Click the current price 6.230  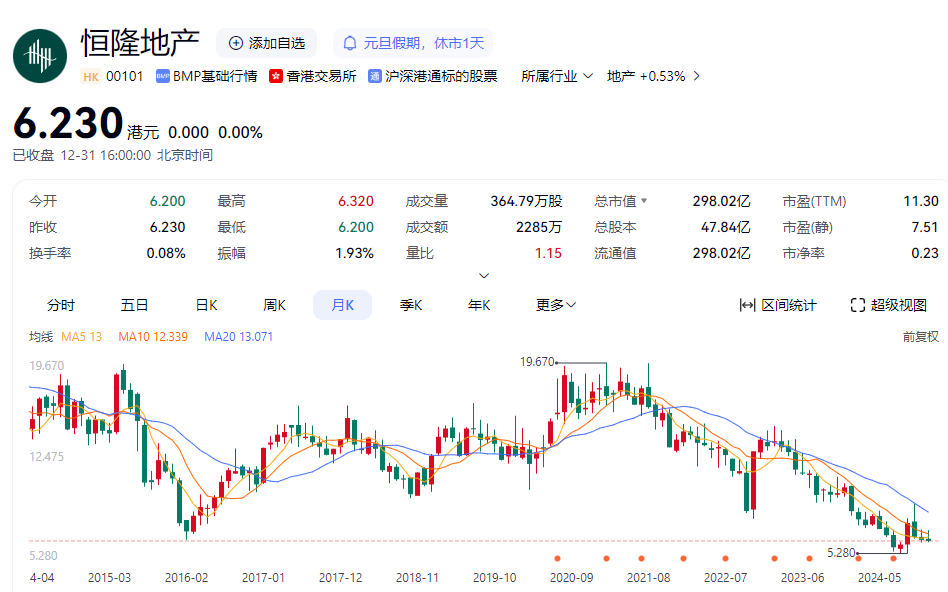(68, 123)
